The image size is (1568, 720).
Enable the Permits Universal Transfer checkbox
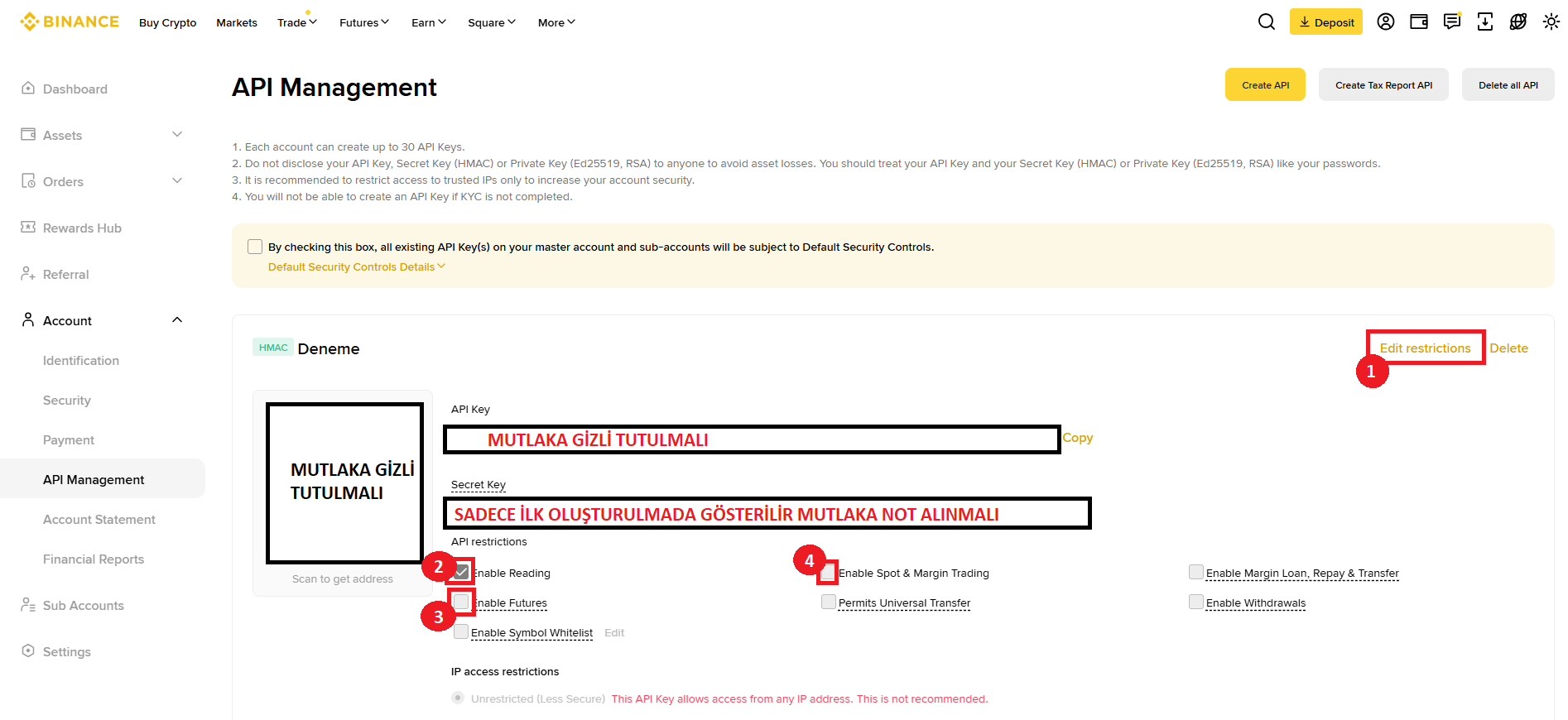tap(829, 602)
